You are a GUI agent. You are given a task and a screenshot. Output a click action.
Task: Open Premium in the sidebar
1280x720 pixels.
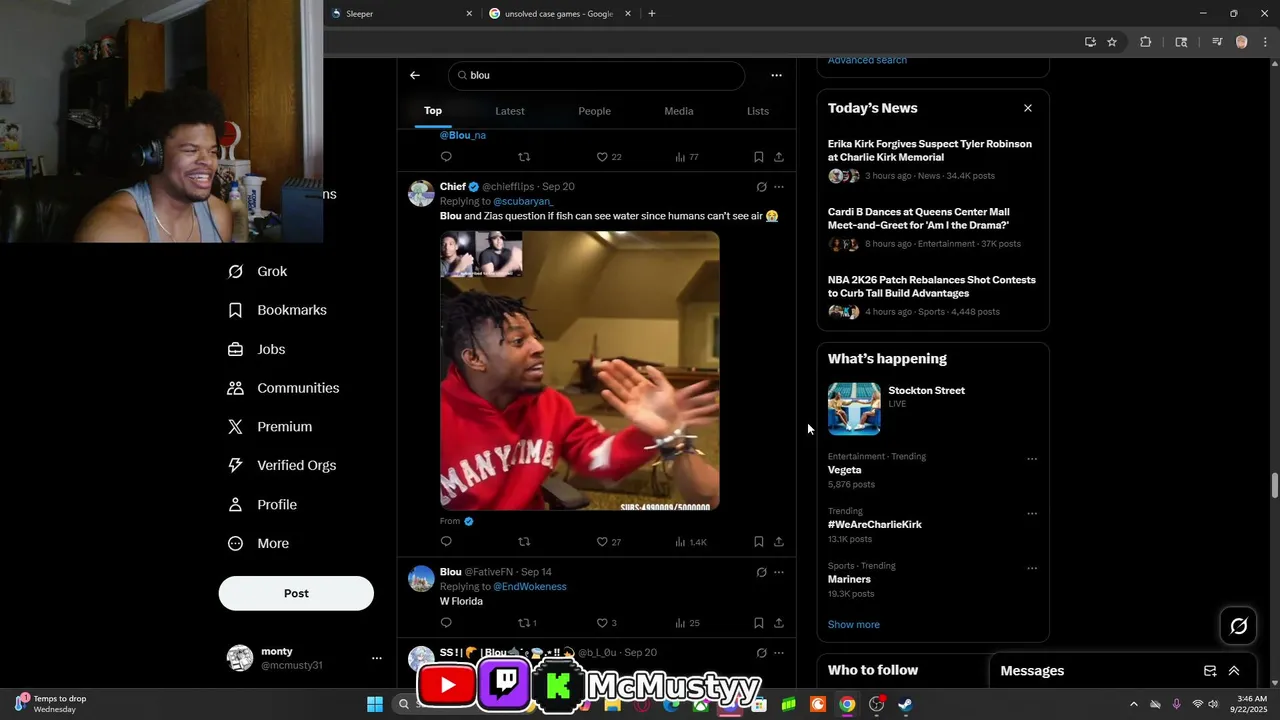click(x=270, y=427)
